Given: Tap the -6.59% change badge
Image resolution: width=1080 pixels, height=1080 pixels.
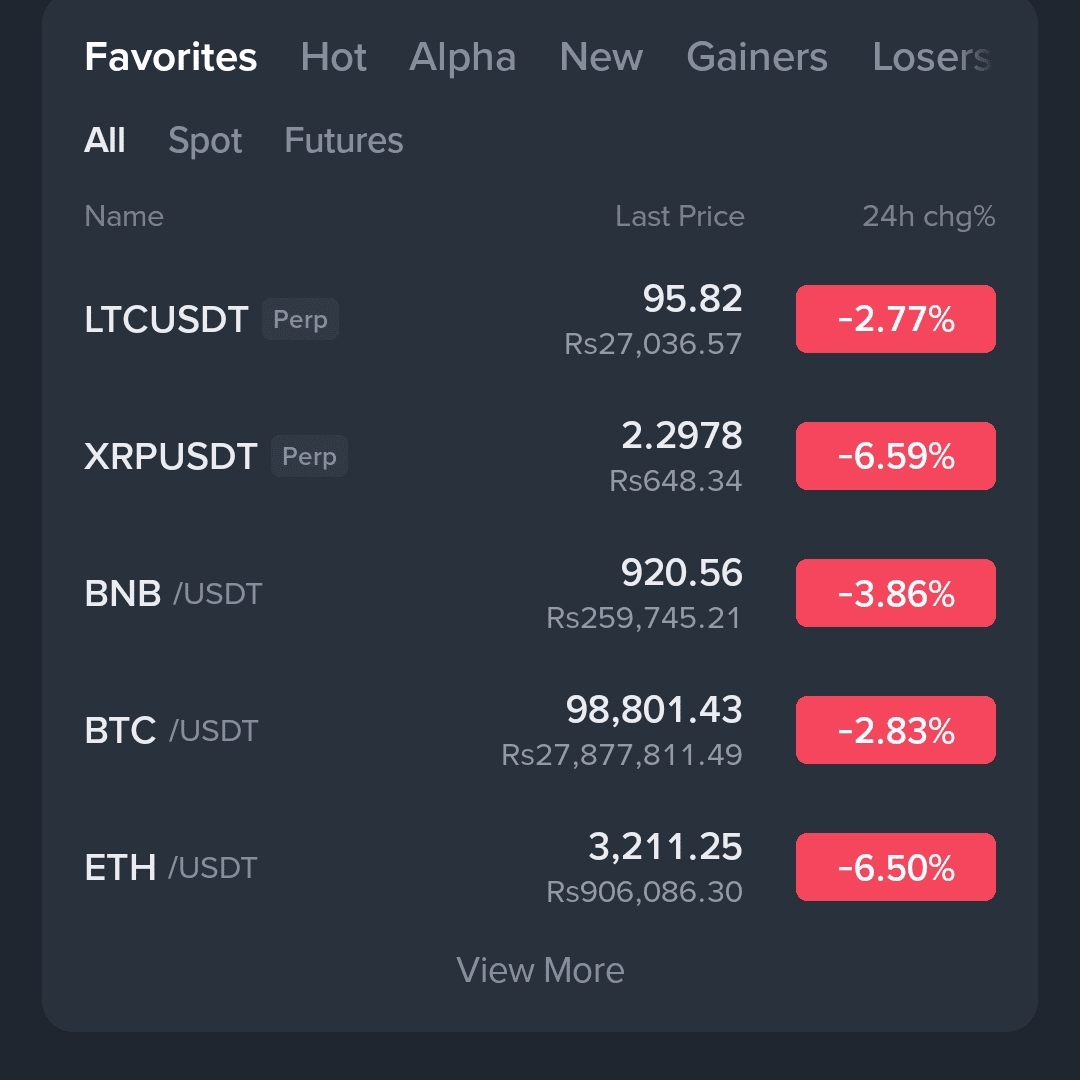Looking at the screenshot, I should tap(895, 457).
